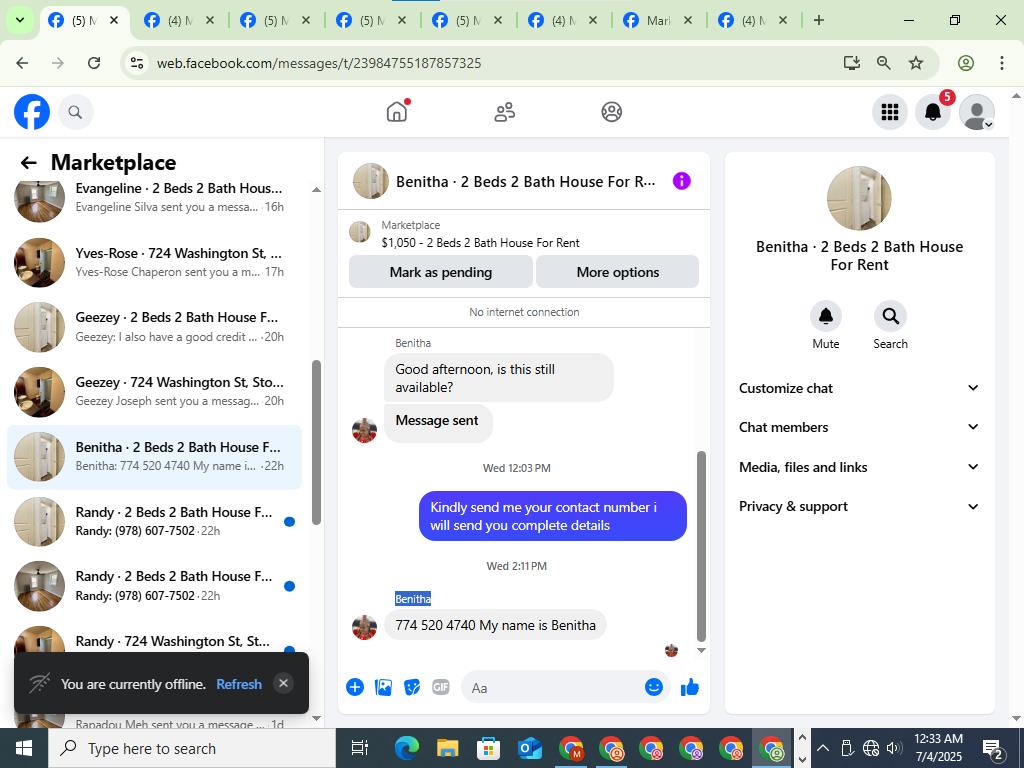1024x768 pixels.
Task: Open the Chrome zoom magnifier icon
Action: 883,63
